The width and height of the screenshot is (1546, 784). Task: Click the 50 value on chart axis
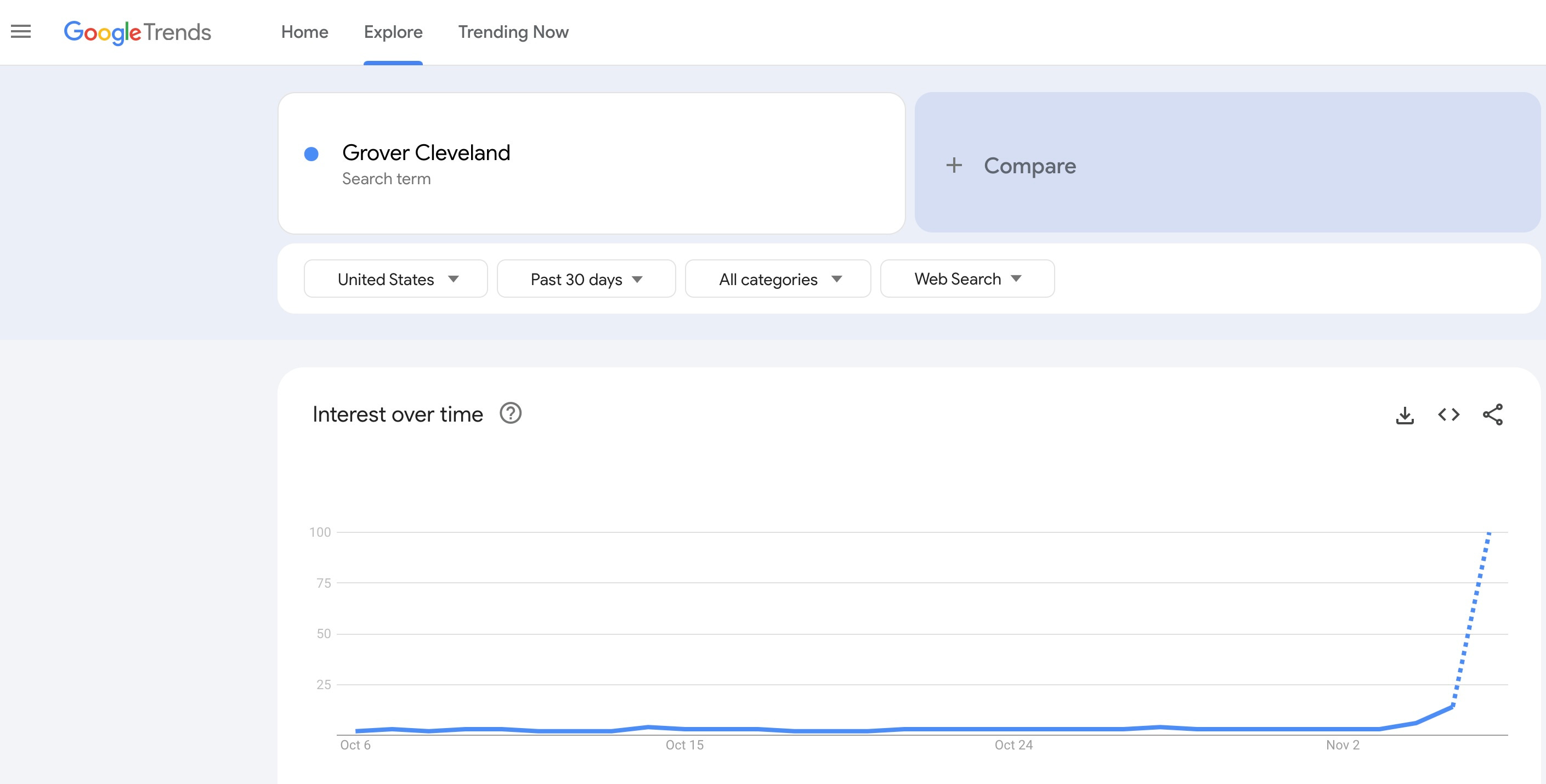point(324,634)
